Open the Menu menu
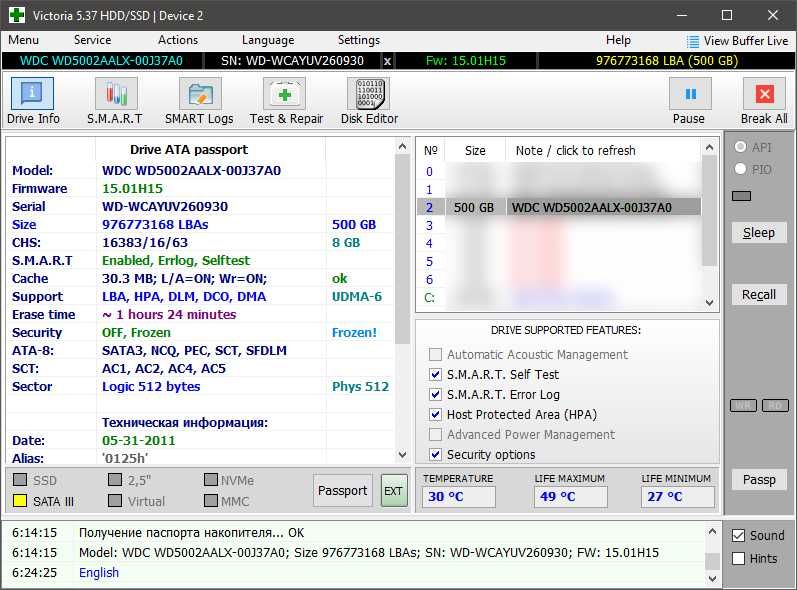The width and height of the screenshot is (797, 590). tap(23, 40)
